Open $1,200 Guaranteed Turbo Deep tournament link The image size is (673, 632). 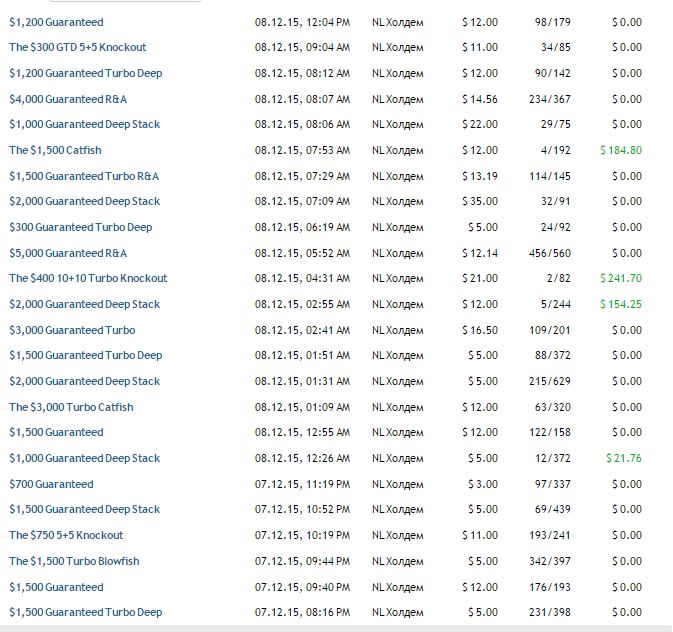(86, 73)
